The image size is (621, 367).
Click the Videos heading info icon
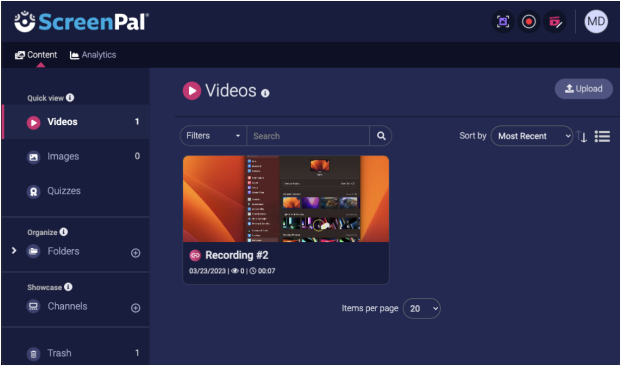tap(265, 93)
